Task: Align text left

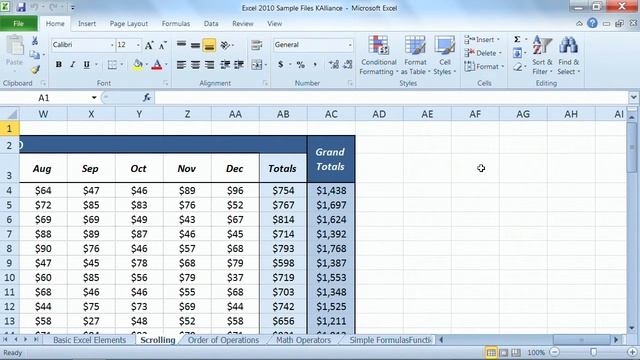Action: click(x=182, y=65)
